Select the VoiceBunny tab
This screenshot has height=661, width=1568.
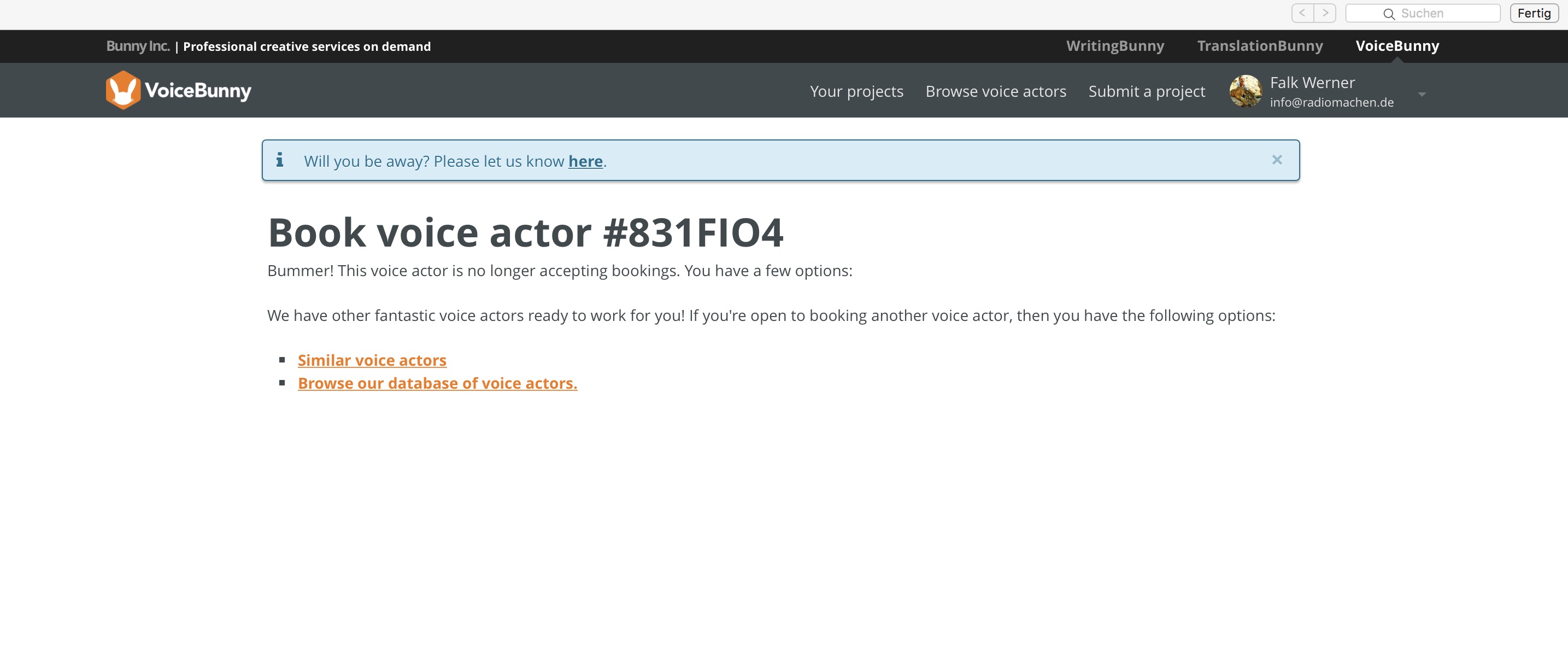tap(1397, 45)
